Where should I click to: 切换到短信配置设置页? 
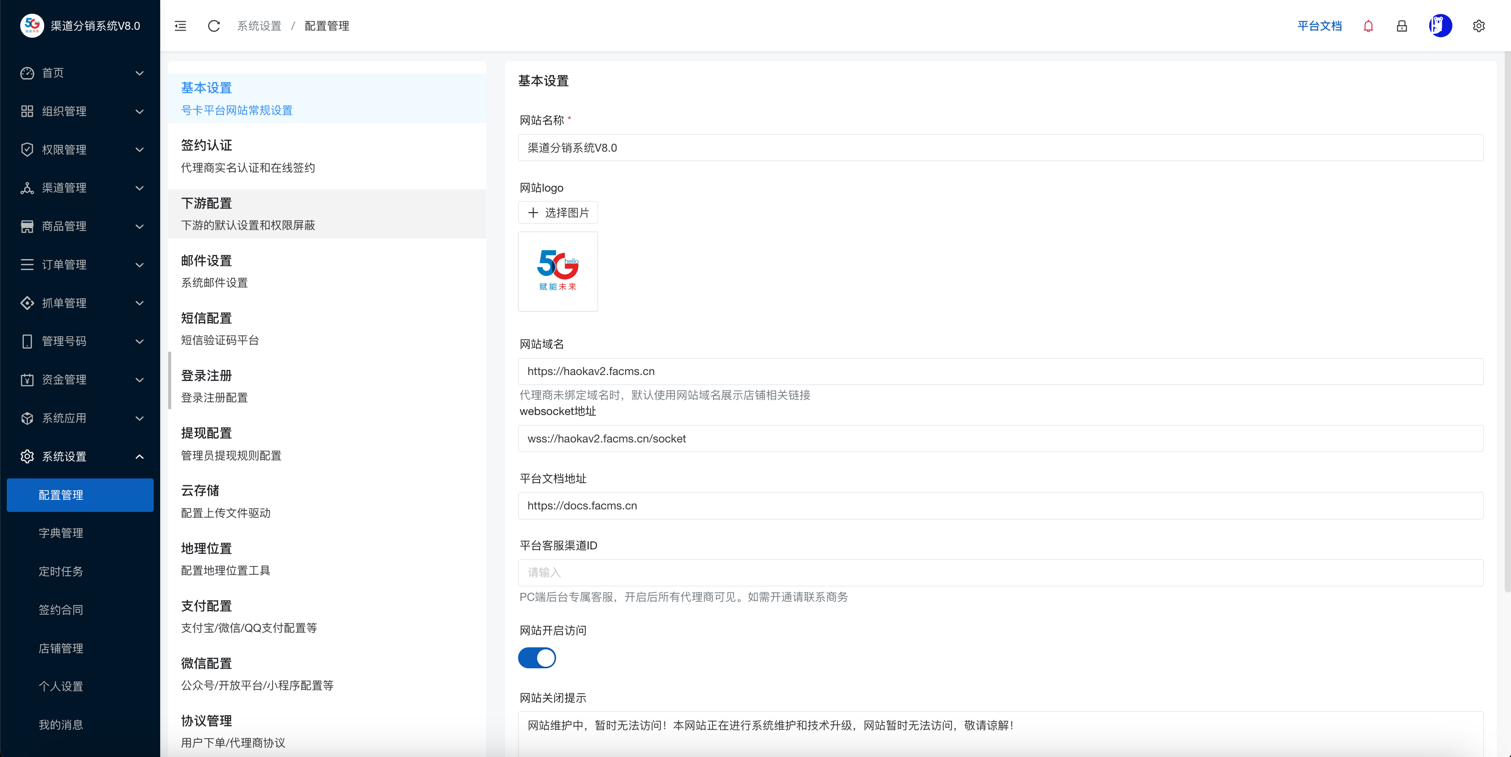coord(207,318)
